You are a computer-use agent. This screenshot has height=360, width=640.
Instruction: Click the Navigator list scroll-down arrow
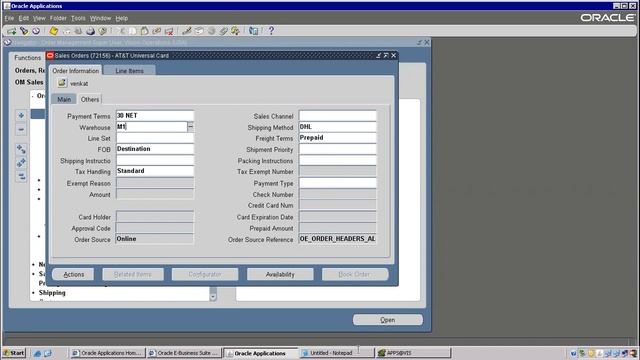pyautogui.click(x=213, y=296)
